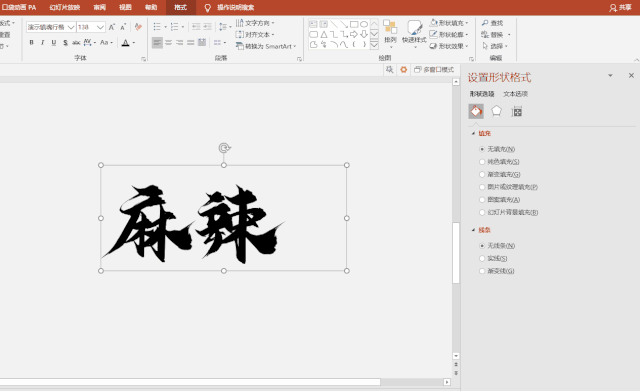The image size is (640, 391).
Task: Select No line (无线条) option
Action: pyautogui.click(x=497, y=246)
